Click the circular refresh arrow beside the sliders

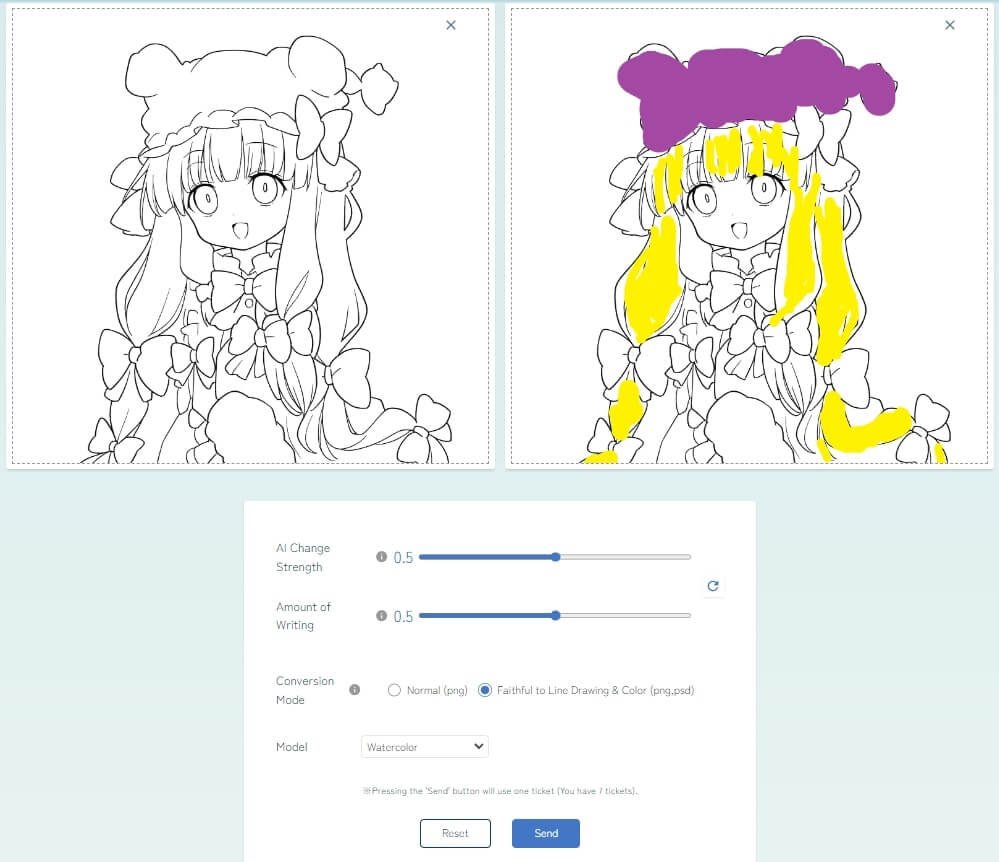pyautogui.click(x=713, y=586)
